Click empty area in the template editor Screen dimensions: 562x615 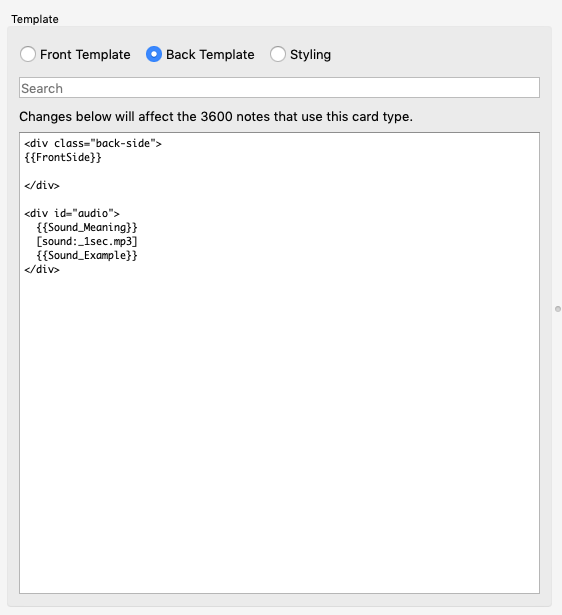[279, 431]
